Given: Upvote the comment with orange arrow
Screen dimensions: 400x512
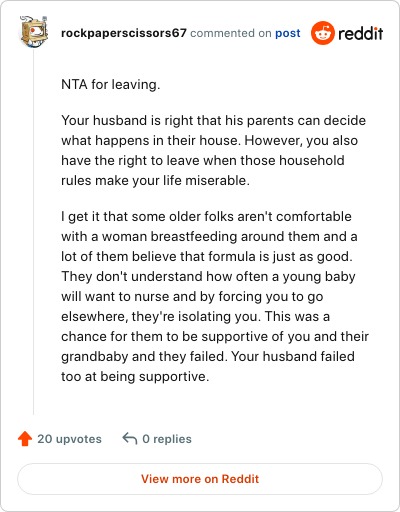Looking at the screenshot, I should click(x=25, y=439).
